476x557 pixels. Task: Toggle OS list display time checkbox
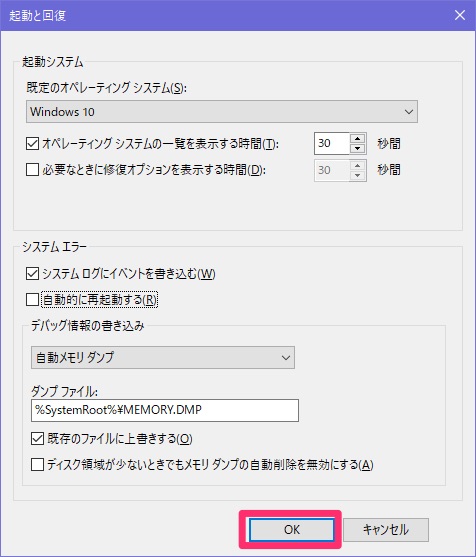click(32, 144)
